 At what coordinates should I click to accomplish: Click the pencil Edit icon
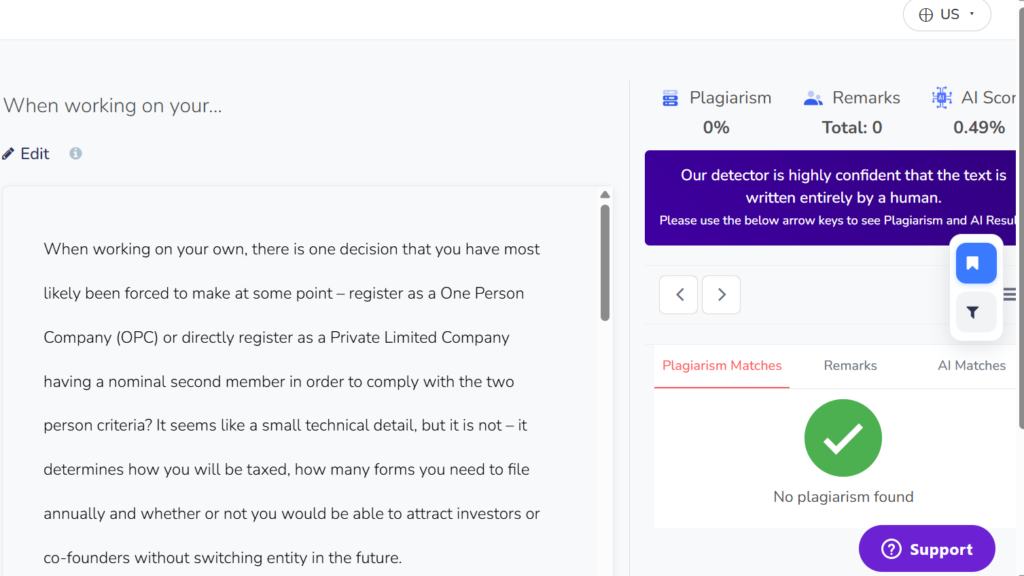click(8, 154)
